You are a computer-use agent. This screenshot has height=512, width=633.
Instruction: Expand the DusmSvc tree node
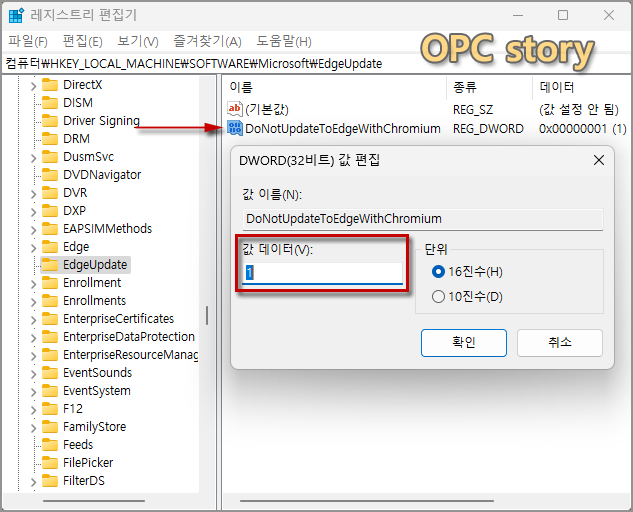34,157
